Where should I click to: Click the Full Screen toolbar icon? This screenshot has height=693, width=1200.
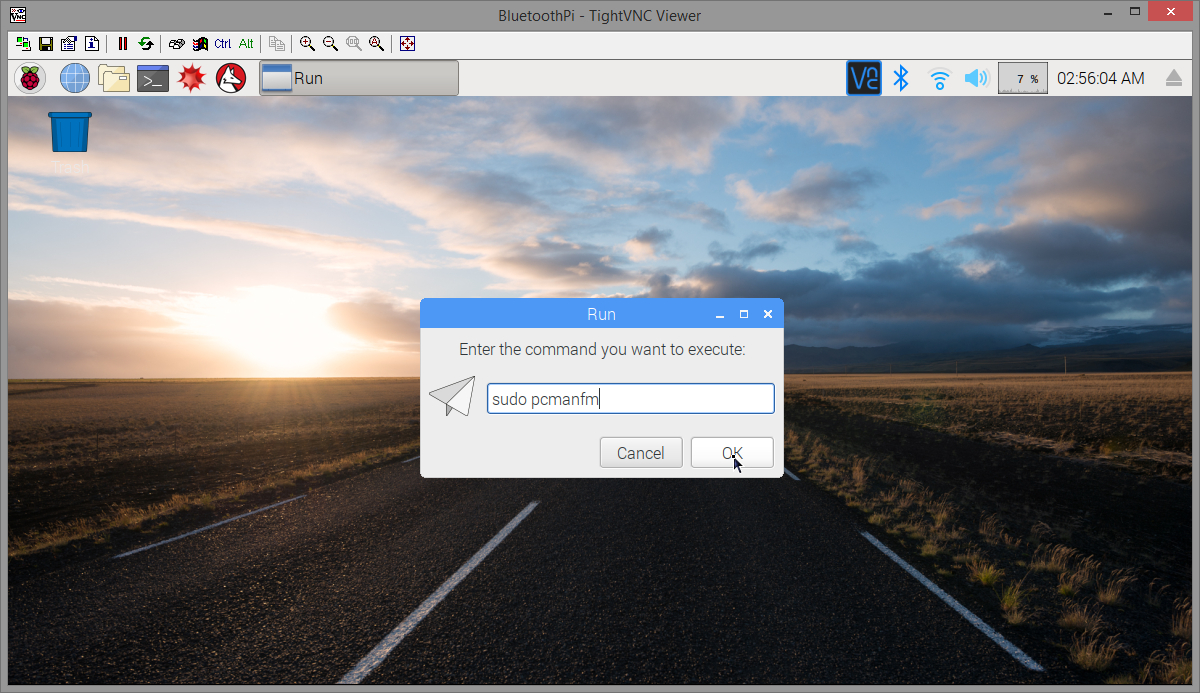[x=407, y=44]
